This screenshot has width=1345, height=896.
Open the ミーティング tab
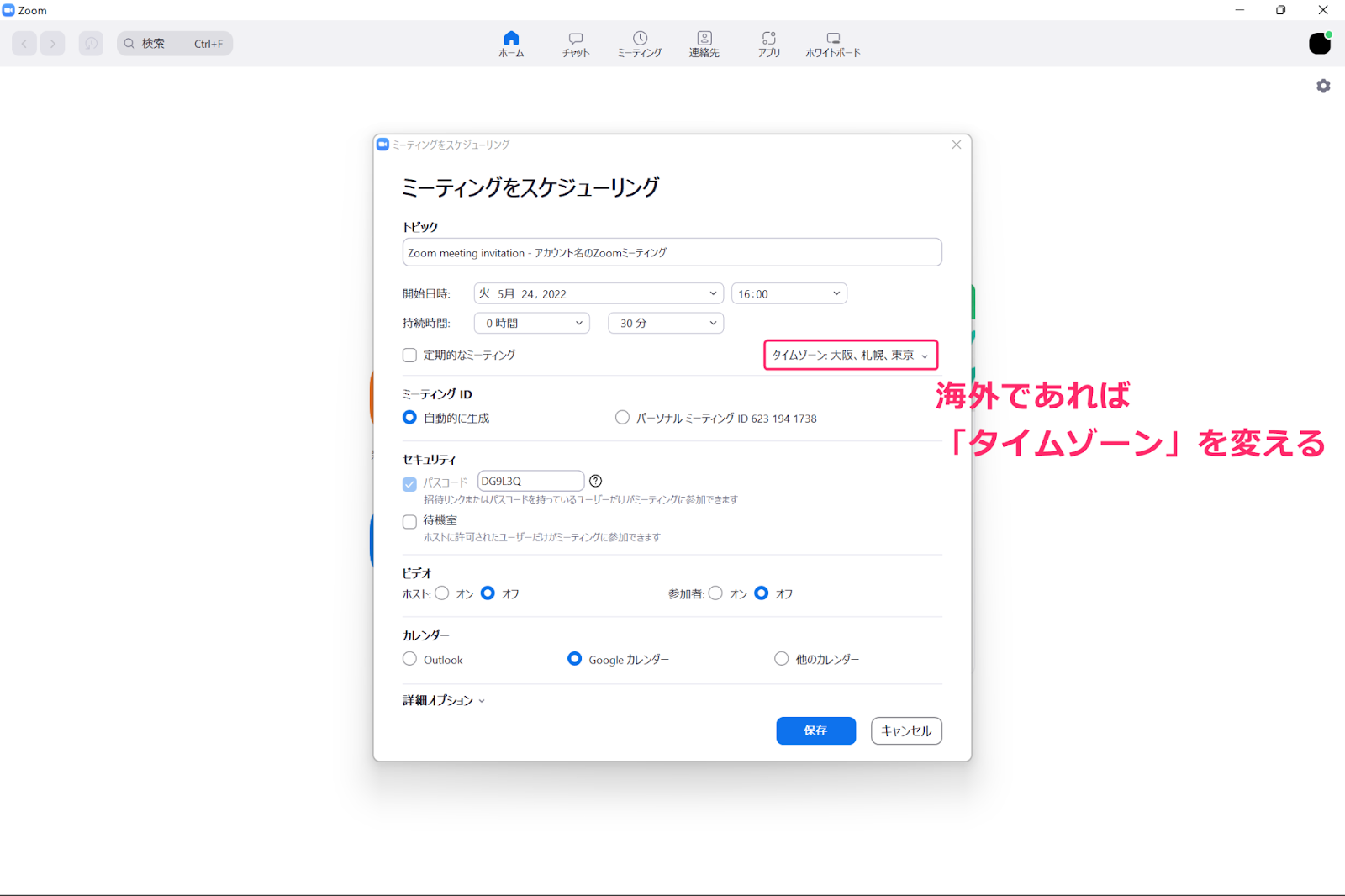[x=640, y=45]
